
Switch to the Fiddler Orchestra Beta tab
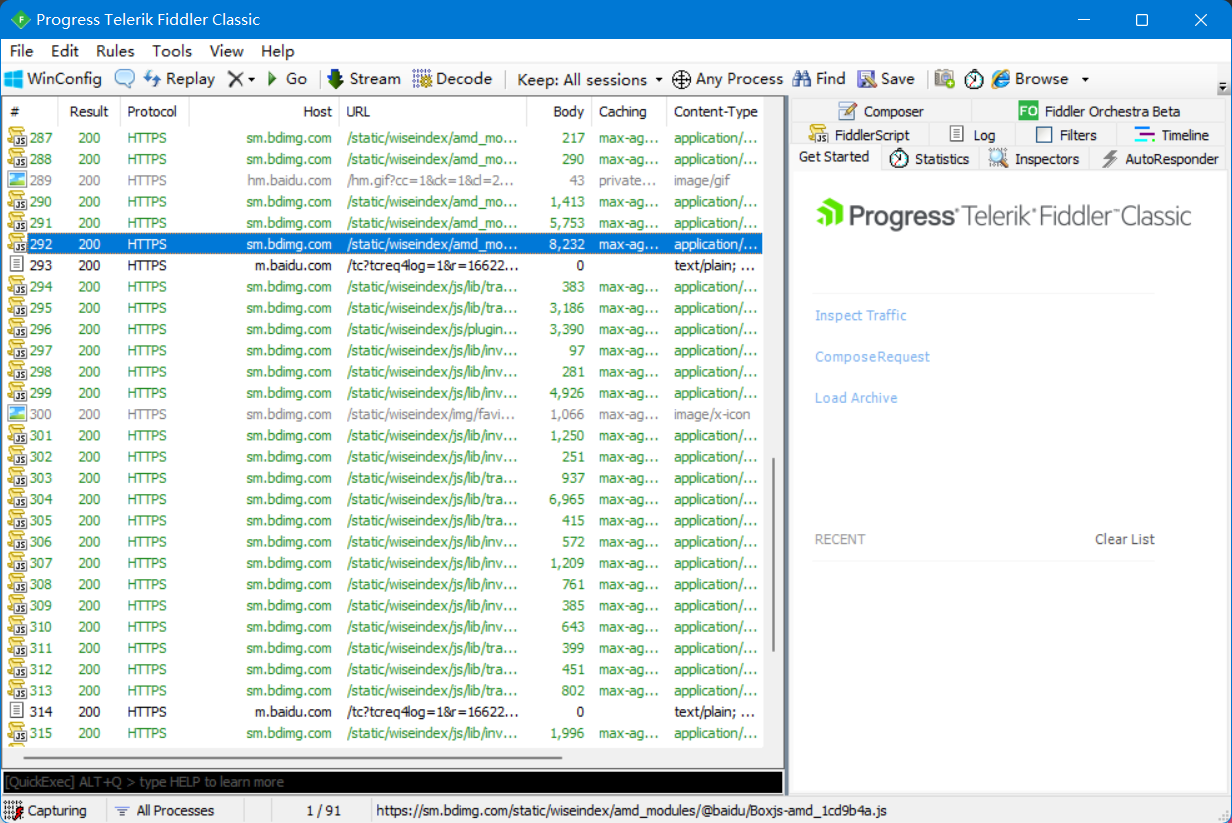(x=1098, y=111)
